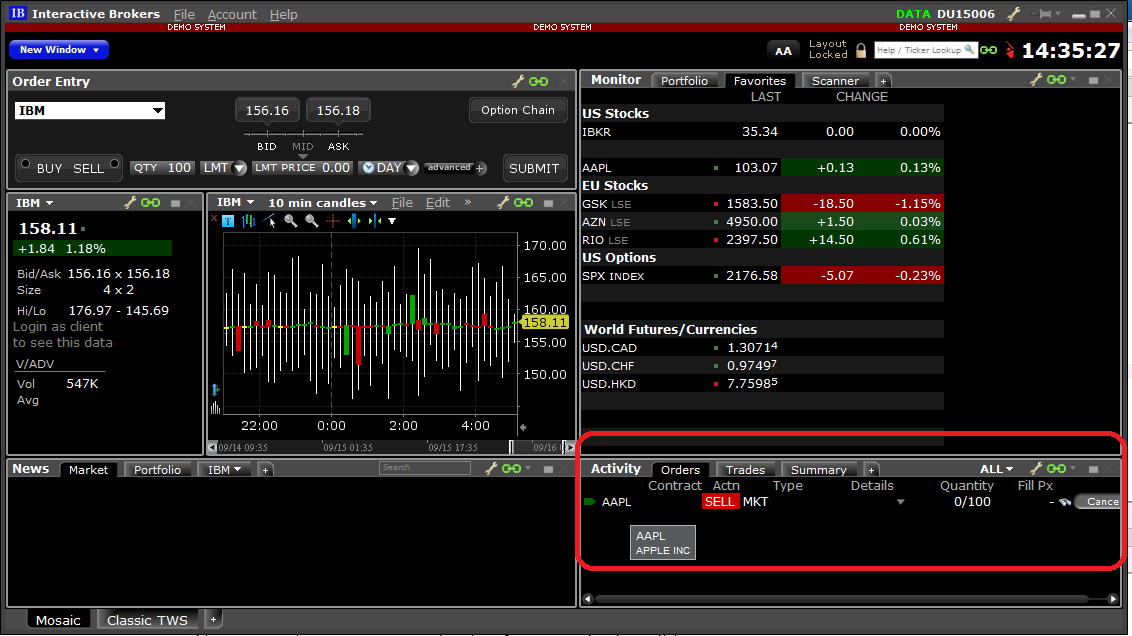Click the SUBMIT order button

pos(534,168)
